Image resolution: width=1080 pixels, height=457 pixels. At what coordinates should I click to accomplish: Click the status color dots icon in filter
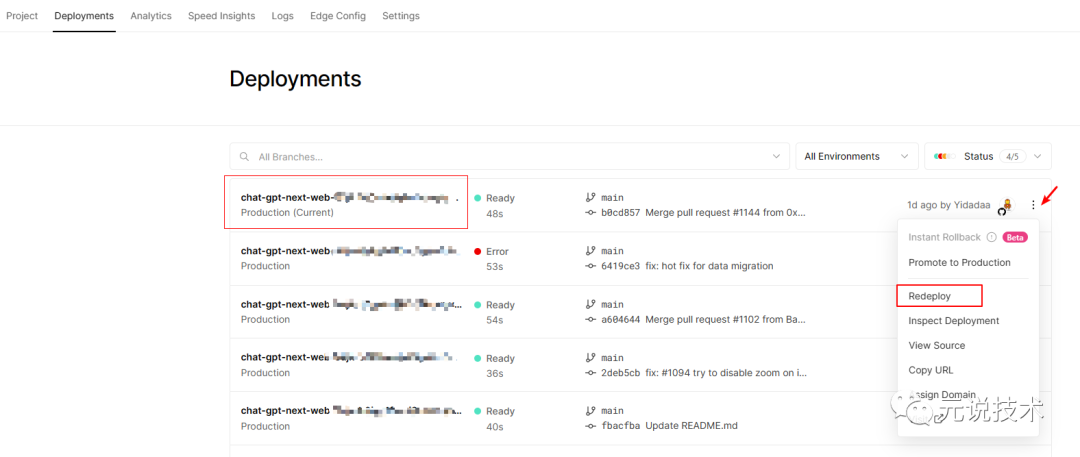point(940,157)
